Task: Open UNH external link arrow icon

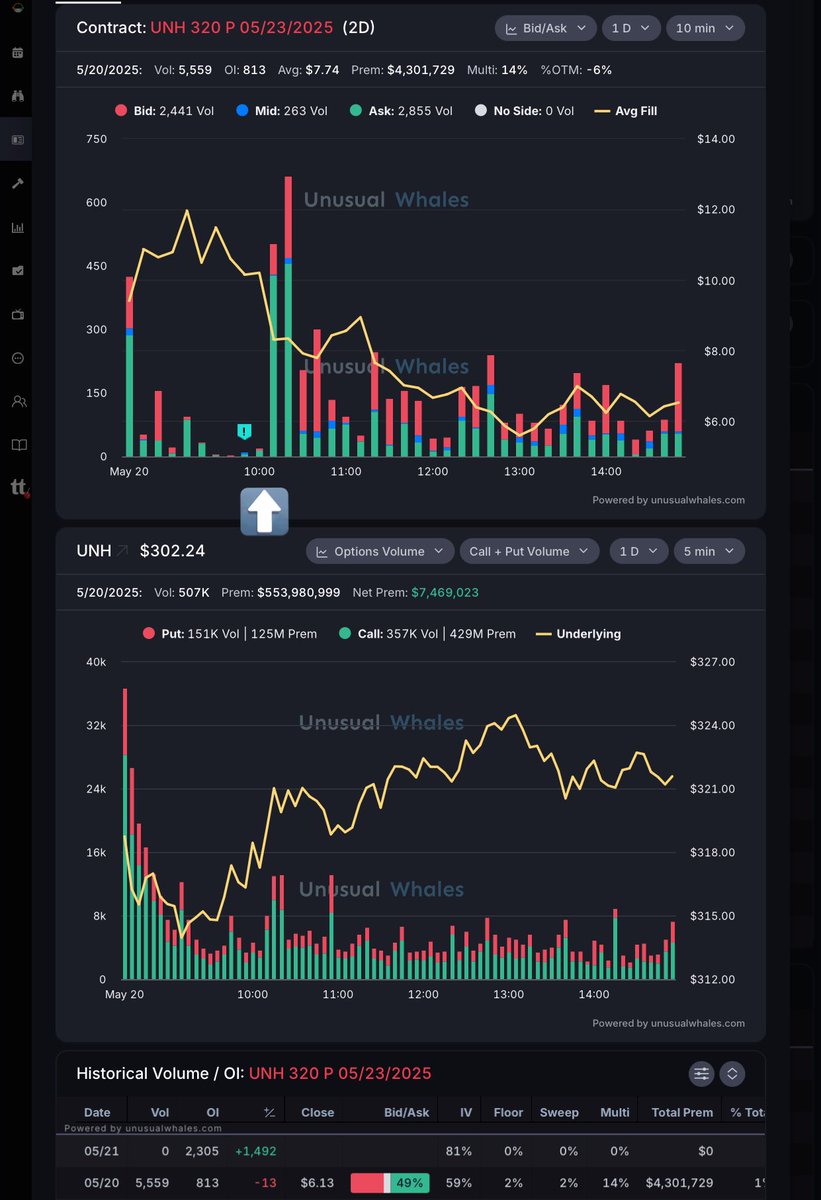Action: tap(122, 551)
